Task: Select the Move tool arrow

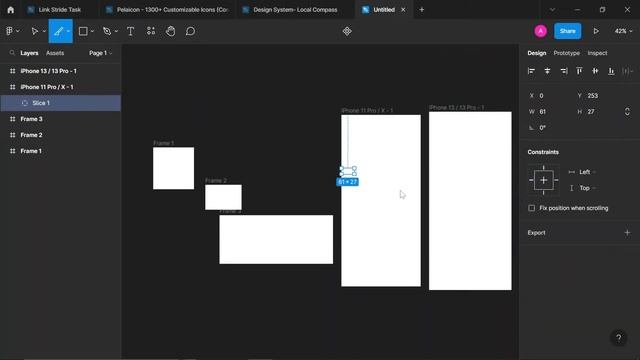Action: pyautogui.click(x=34, y=31)
